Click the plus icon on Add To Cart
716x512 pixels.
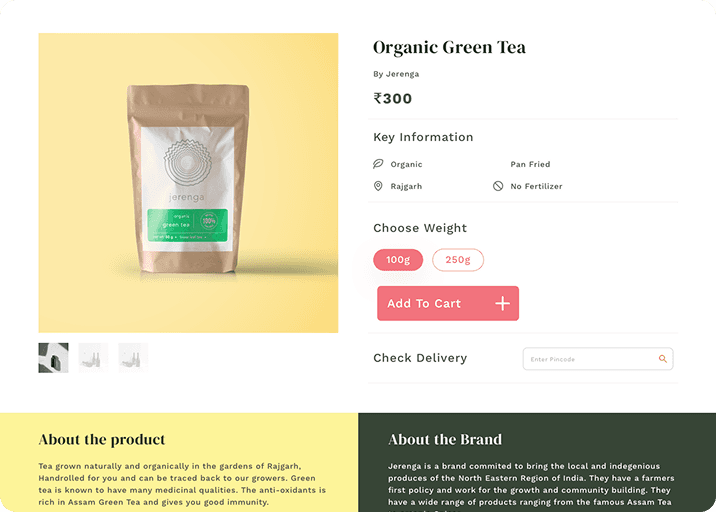[502, 303]
